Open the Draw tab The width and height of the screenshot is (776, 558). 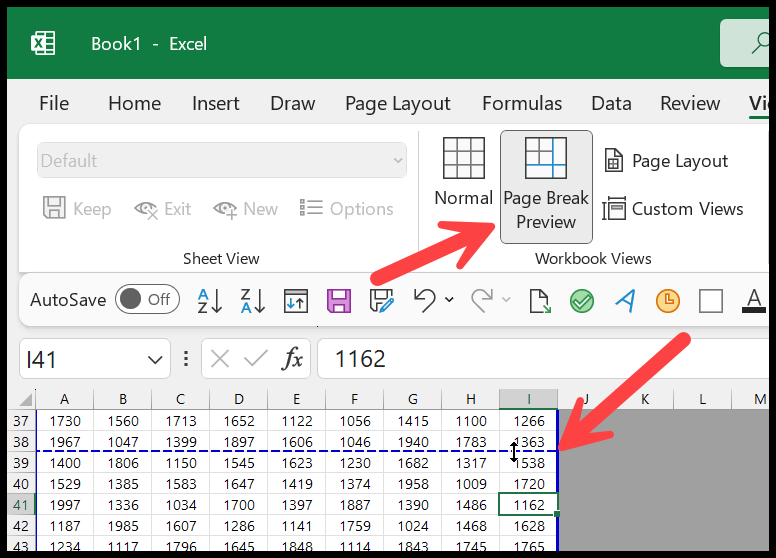point(292,103)
